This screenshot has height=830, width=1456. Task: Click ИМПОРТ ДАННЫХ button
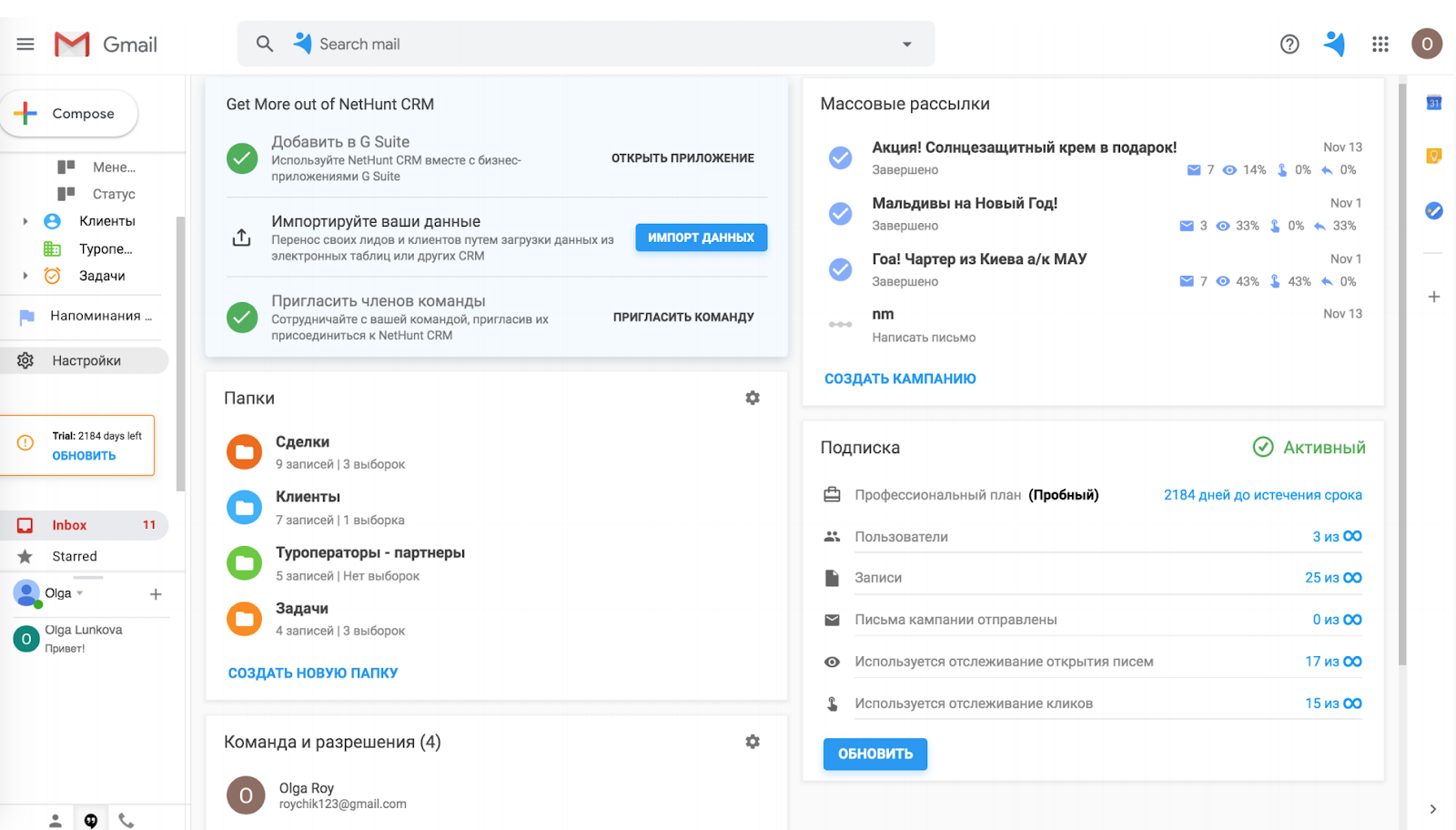702,238
